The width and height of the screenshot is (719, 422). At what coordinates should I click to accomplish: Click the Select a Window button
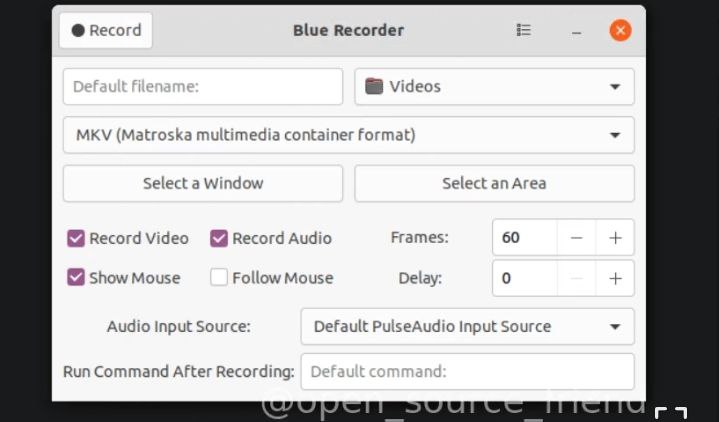(203, 183)
